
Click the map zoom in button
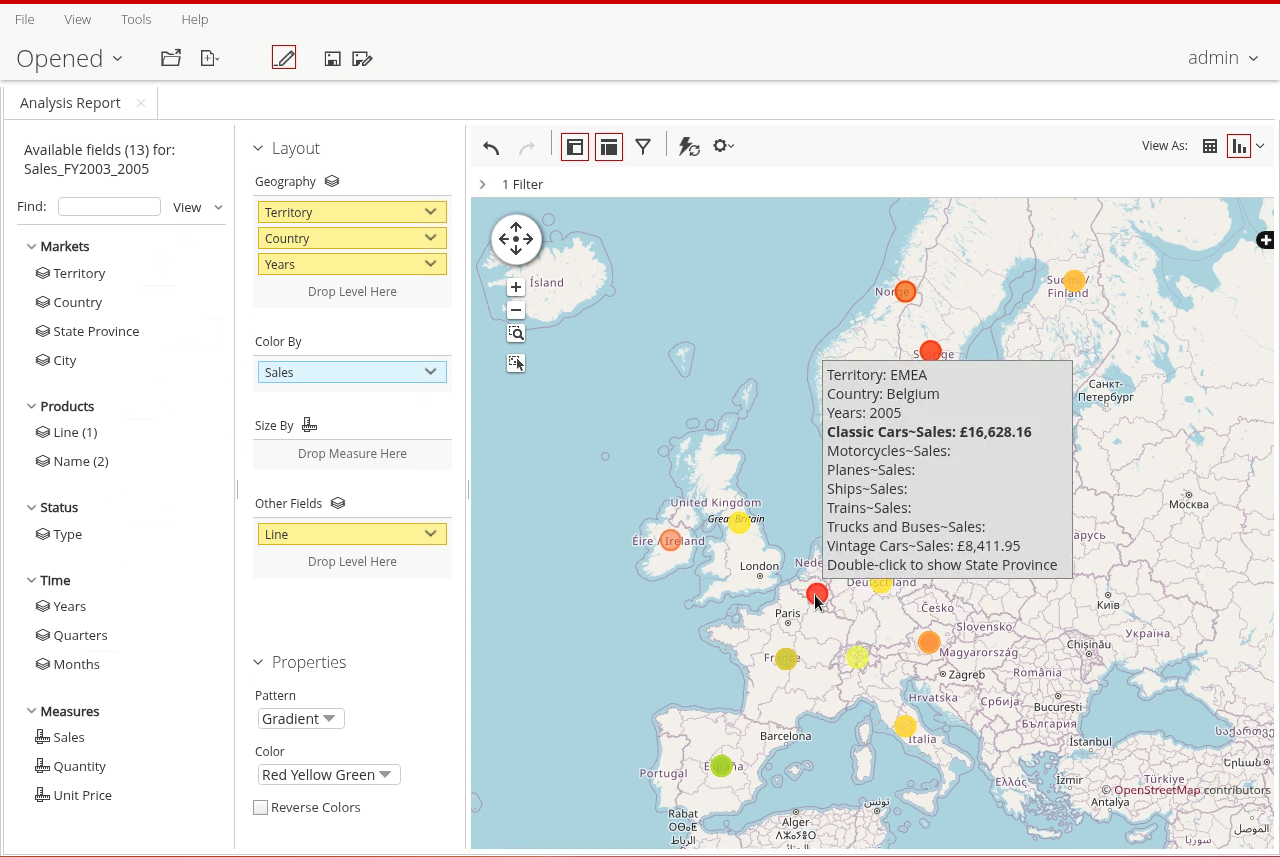click(516, 287)
